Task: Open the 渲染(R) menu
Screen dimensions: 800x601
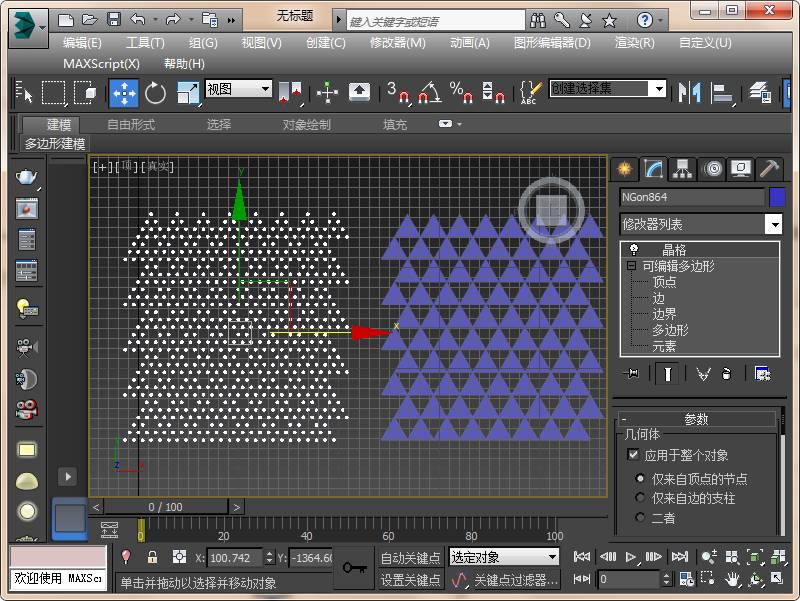Action: (x=634, y=43)
